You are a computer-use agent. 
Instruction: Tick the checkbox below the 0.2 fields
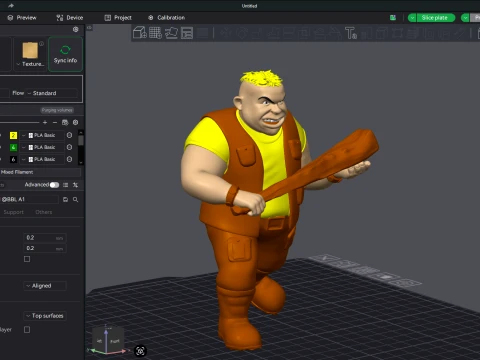coord(27,259)
